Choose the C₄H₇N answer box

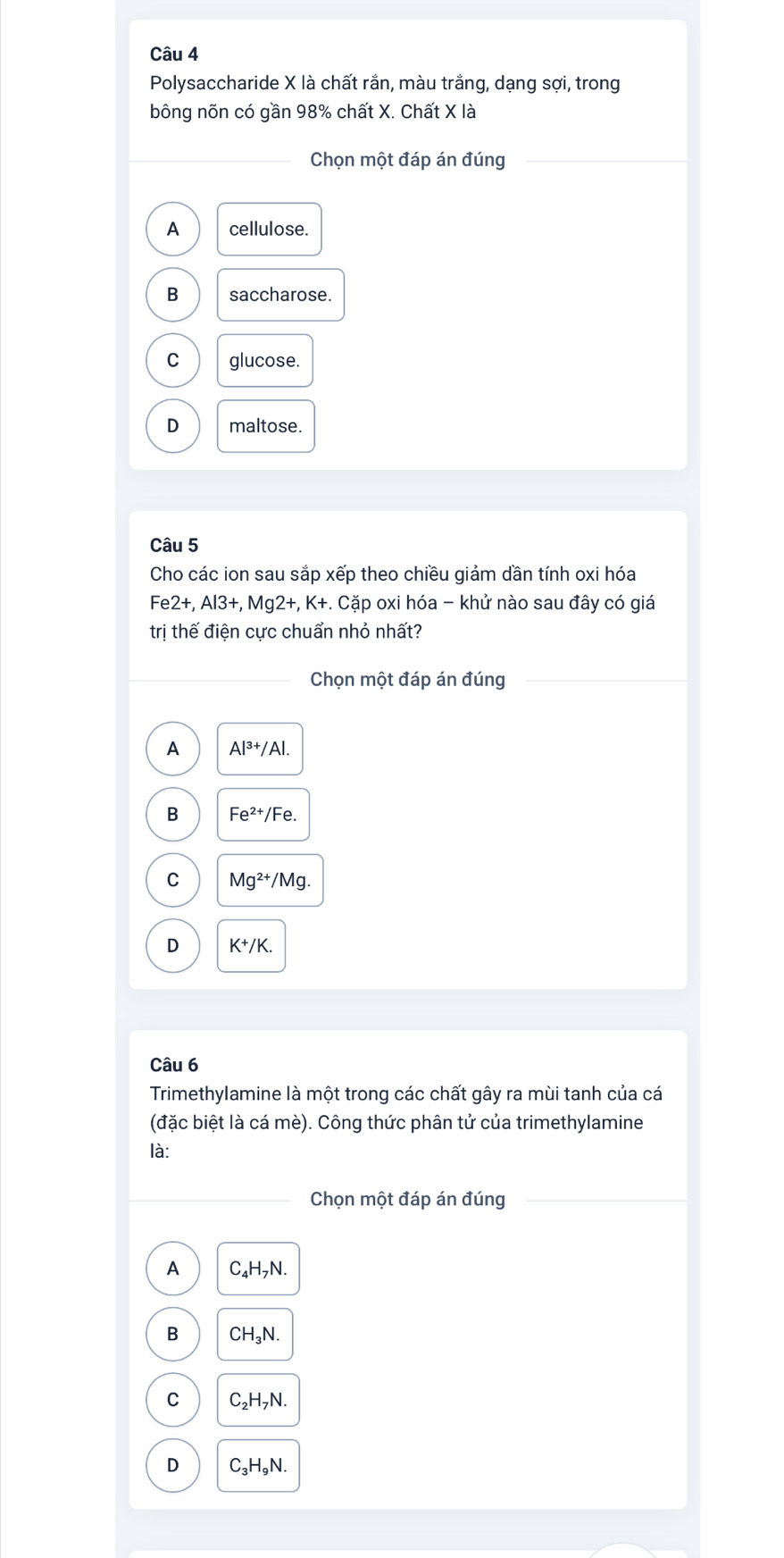[258, 1269]
